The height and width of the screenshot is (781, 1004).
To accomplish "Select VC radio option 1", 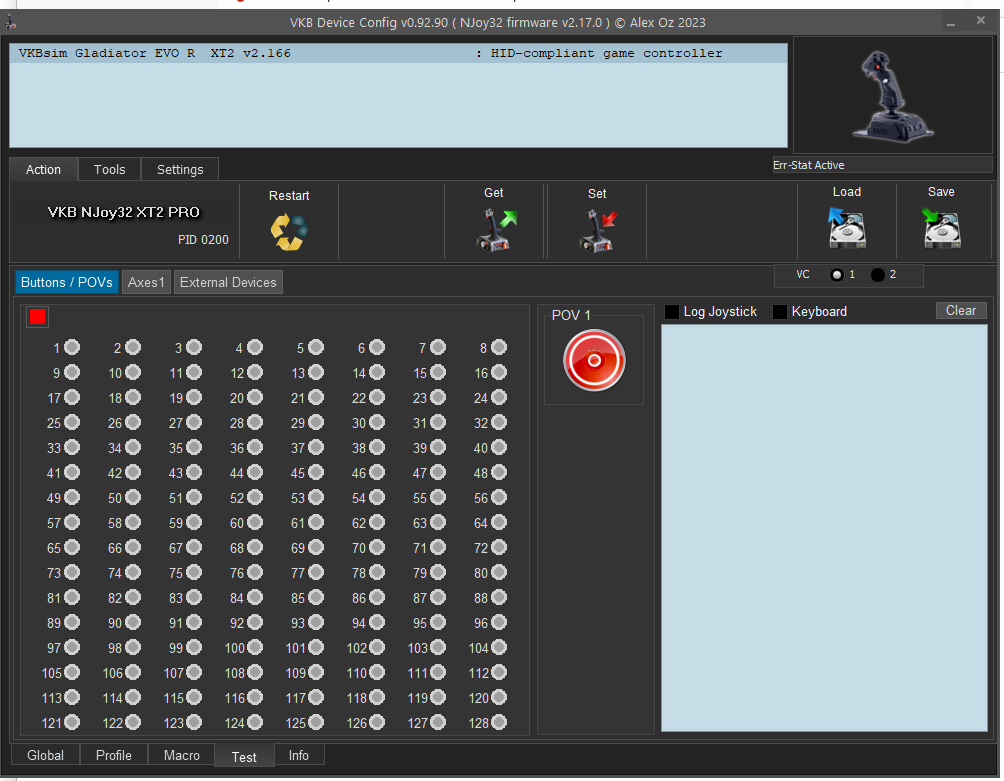I will tap(837, 275).
